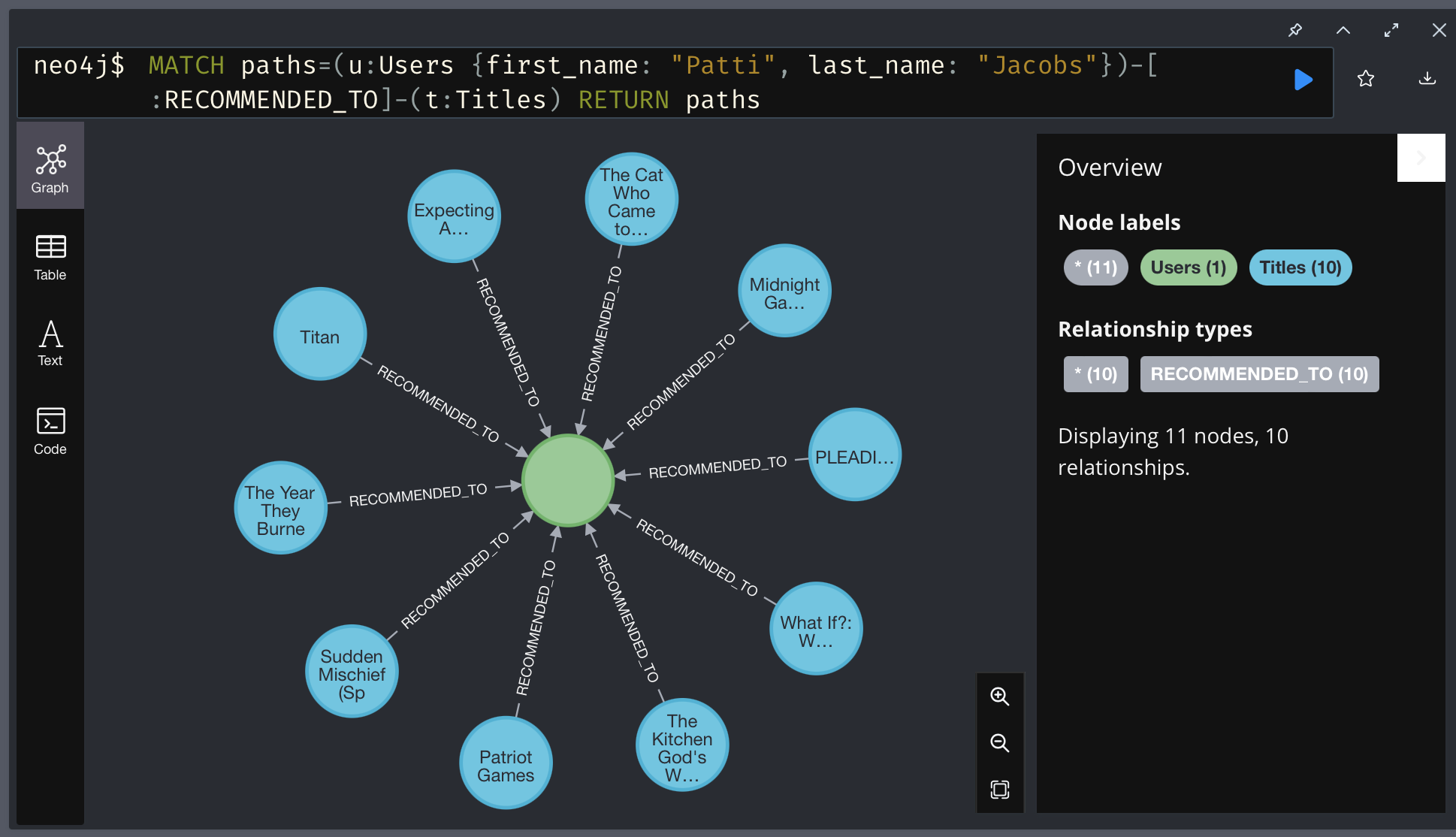The image size is (1456, 837).
Task: Fit graph to screen icon
Action: 999,790
